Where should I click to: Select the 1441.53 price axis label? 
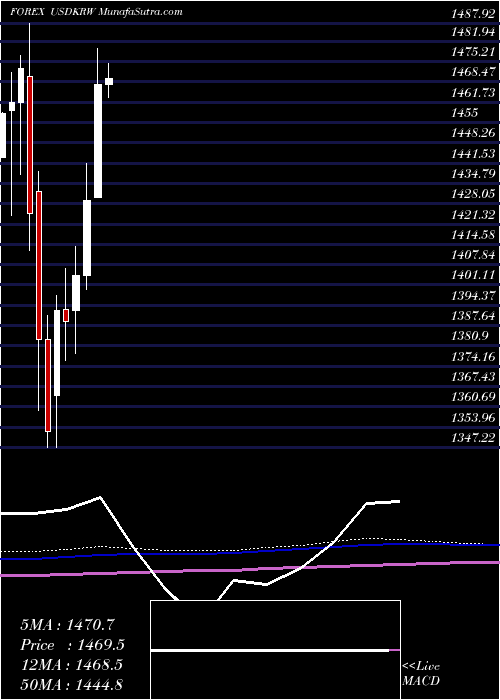(x=473, y=154)
